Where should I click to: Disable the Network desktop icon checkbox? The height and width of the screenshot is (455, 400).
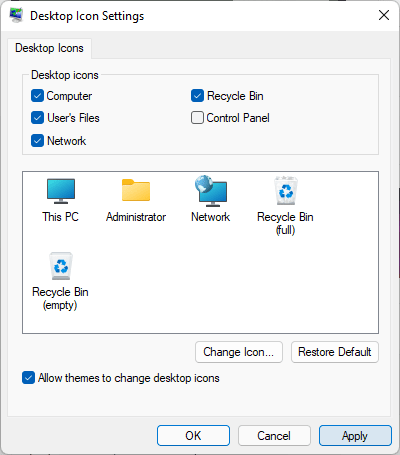point(37,141)
